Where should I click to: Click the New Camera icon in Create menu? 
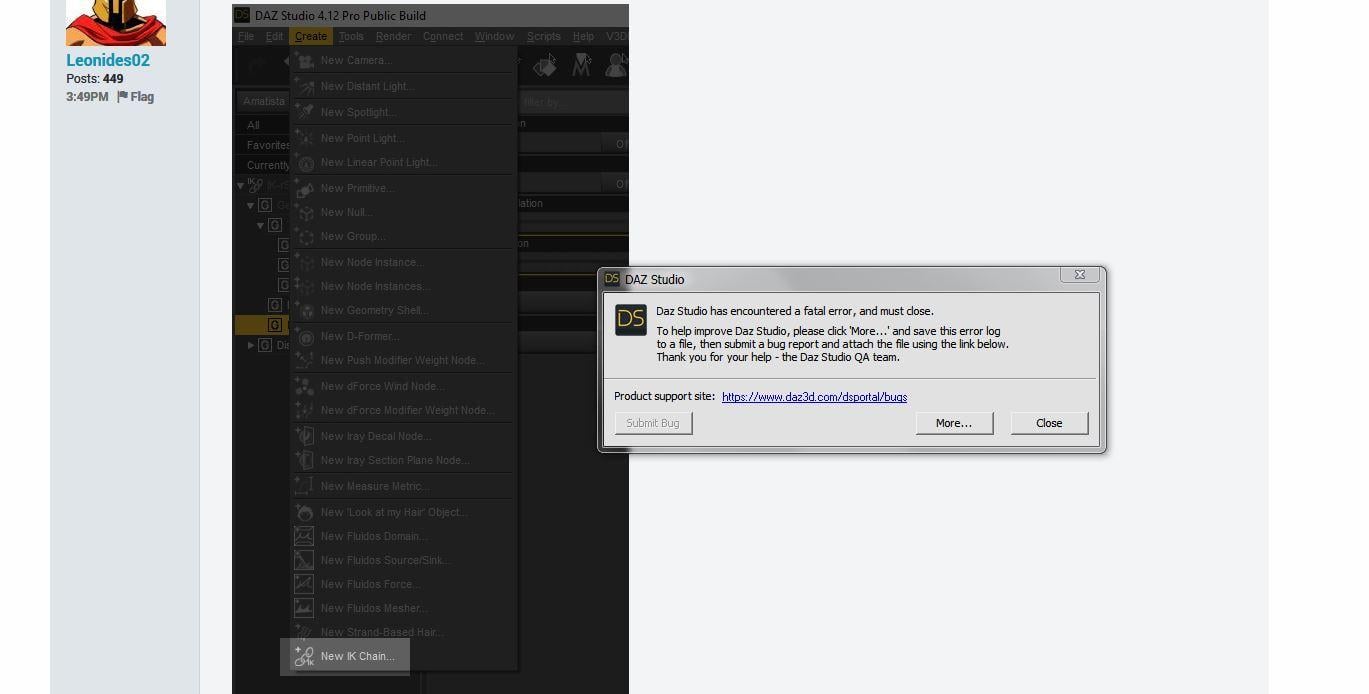[305, 60]
